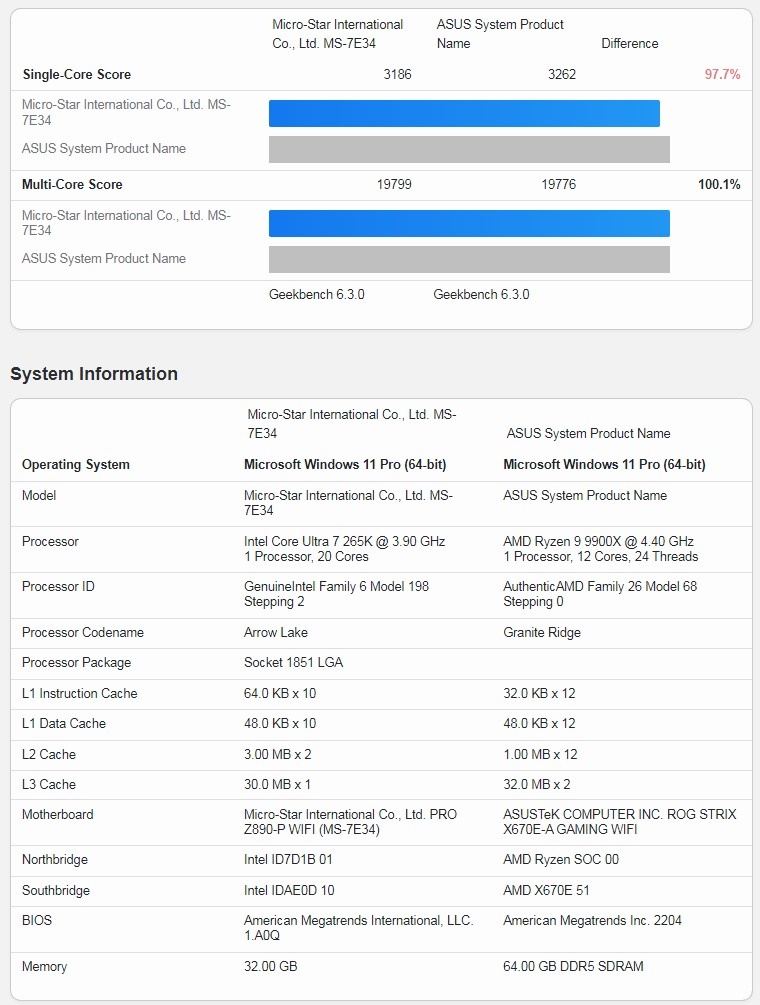Click the Southbridge row label

click(x=56, y=891)
